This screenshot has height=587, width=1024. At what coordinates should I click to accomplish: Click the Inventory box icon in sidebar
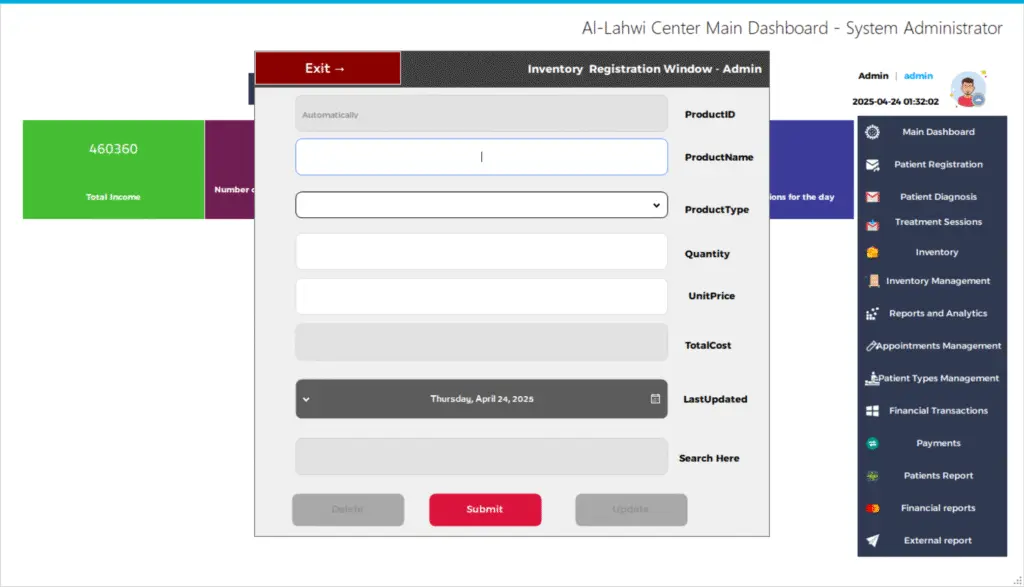point(872,252)
